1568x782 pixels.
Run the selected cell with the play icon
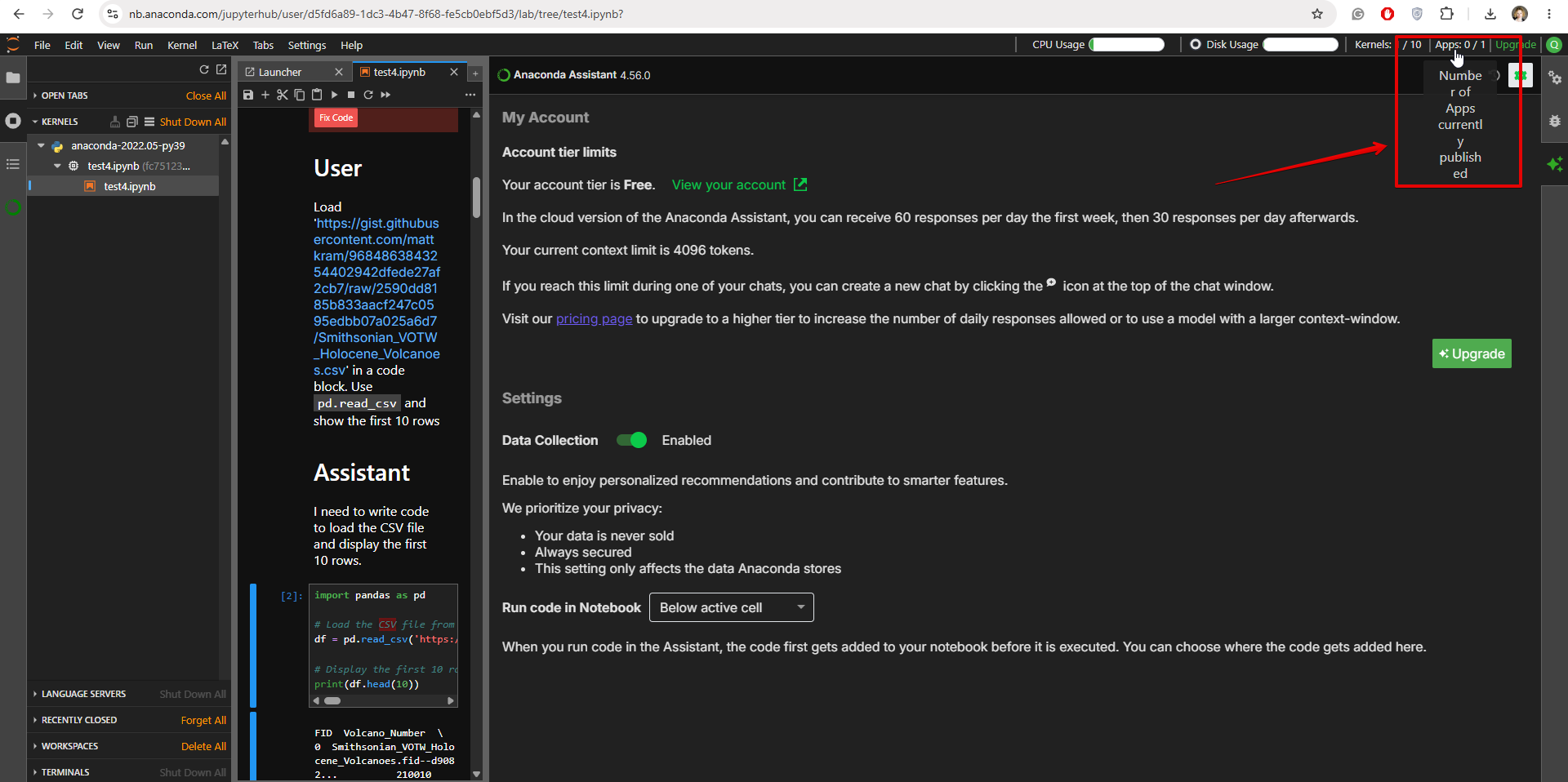point(334,95)
